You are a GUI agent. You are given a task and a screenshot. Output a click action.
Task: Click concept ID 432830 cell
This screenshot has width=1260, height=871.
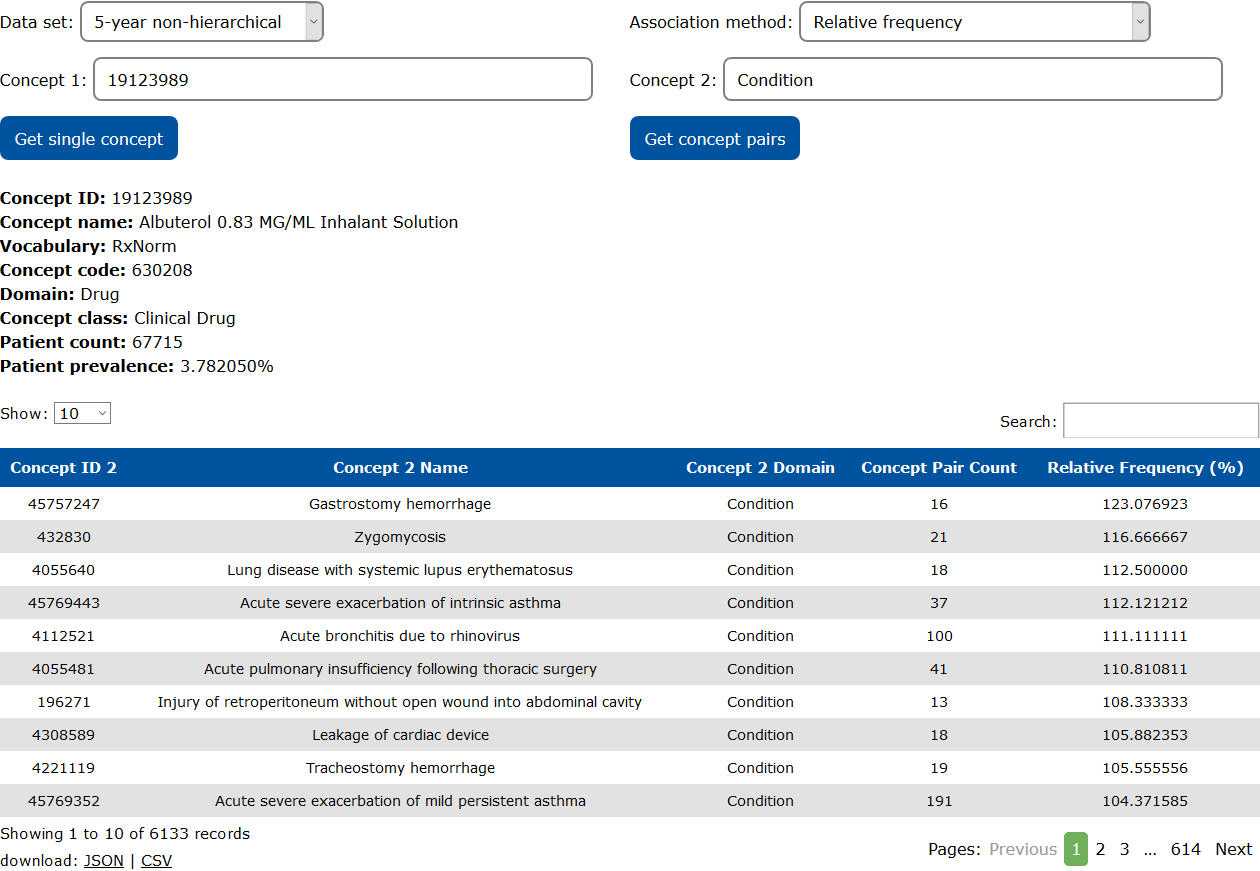pyautogui.click(x=64, y=537)
